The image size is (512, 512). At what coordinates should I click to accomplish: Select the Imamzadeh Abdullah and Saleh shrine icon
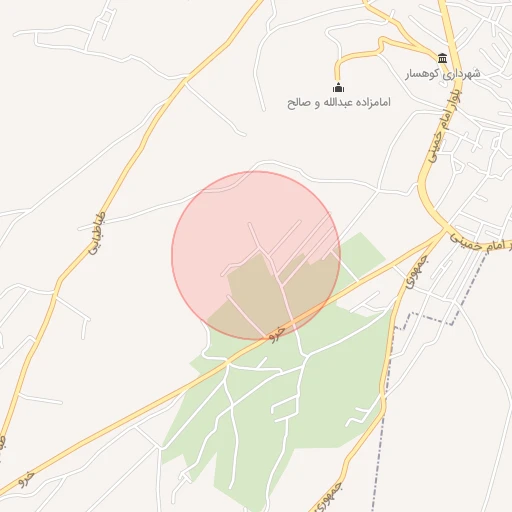[x=338, y=87]
